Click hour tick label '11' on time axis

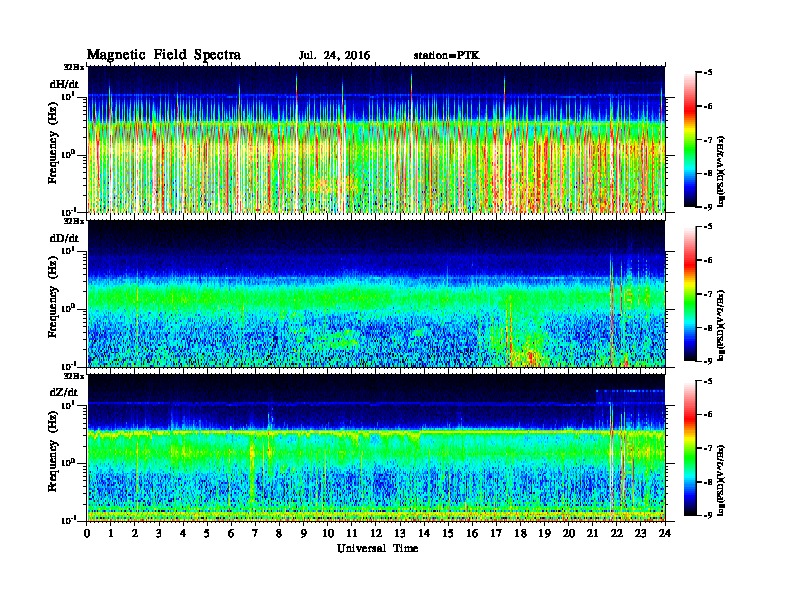coord(352,534)
